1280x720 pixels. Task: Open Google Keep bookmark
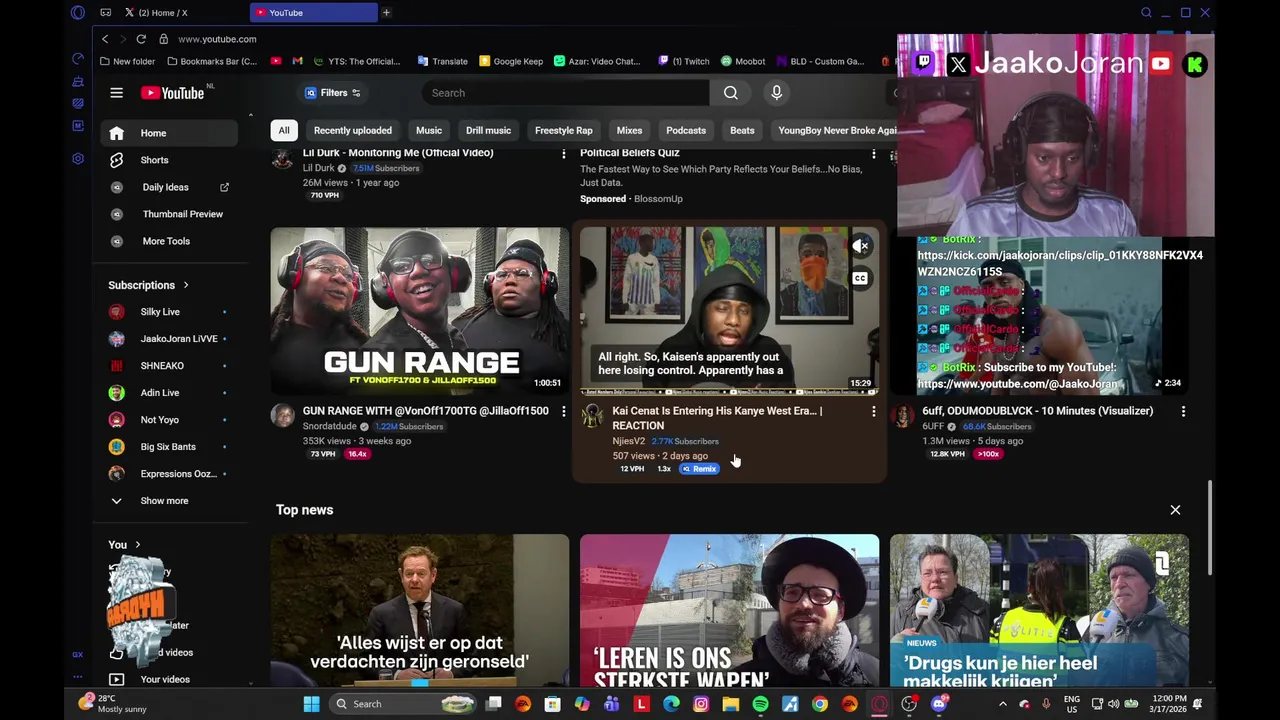point(511,61)
